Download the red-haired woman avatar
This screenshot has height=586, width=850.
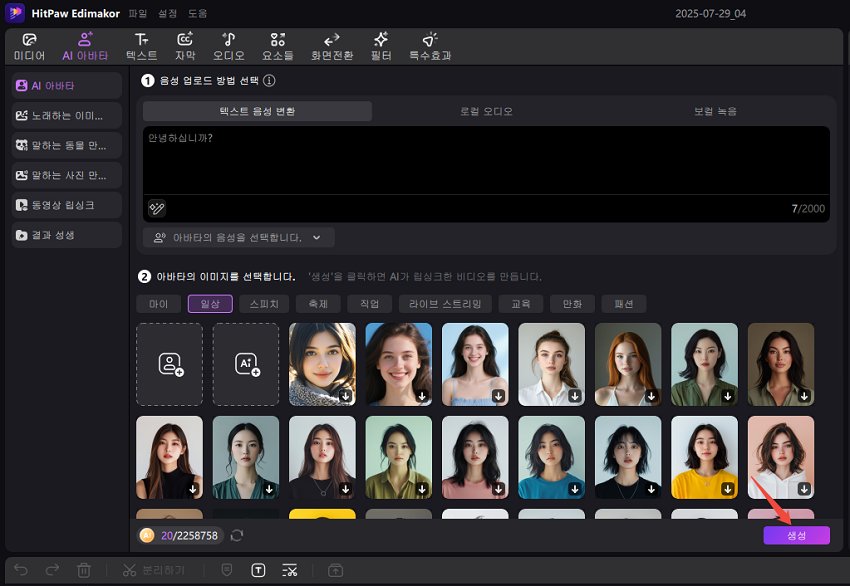pyautogui.click(x=651, y=396)
